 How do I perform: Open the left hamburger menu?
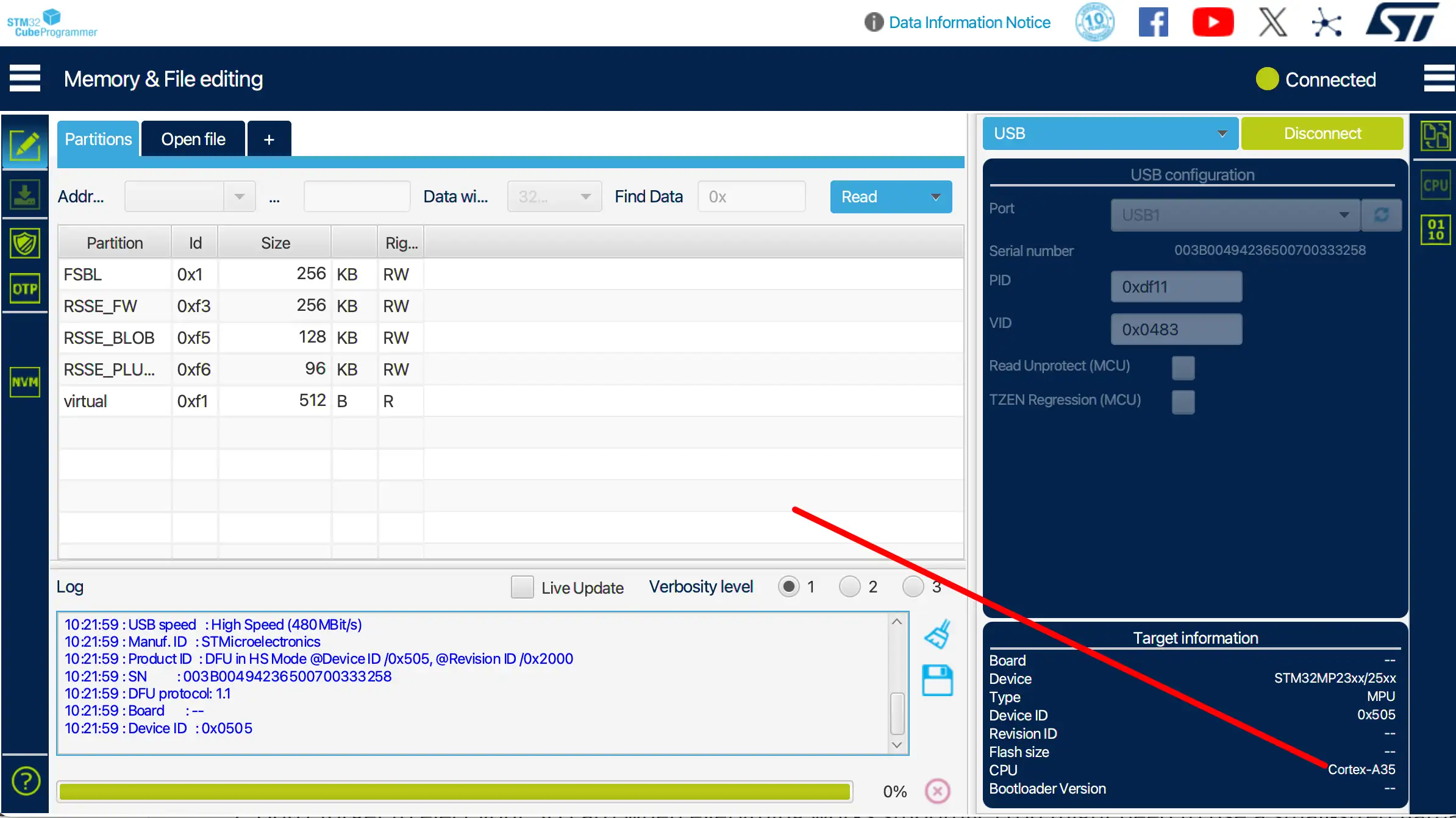coord(25,79)
